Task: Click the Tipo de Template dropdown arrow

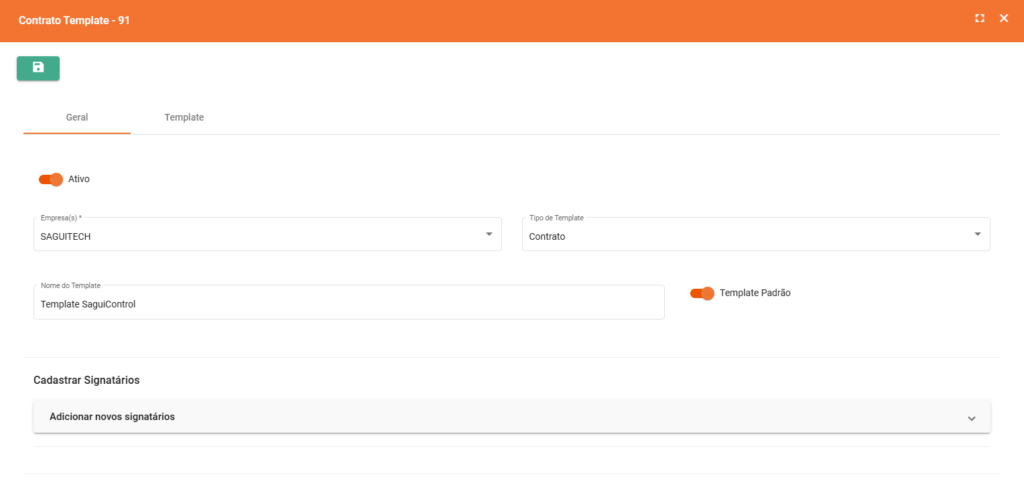Action: [x=977, y=234]
